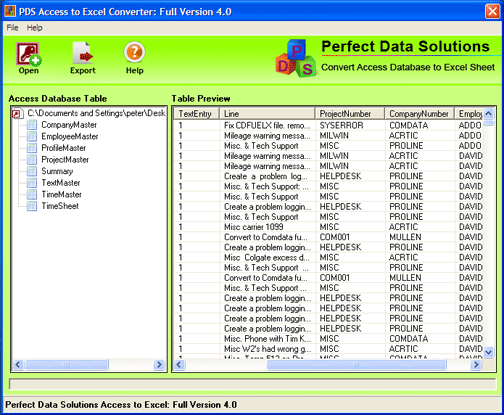
Task: Click the CompanyNumber column header
Action: coord(420,114)
